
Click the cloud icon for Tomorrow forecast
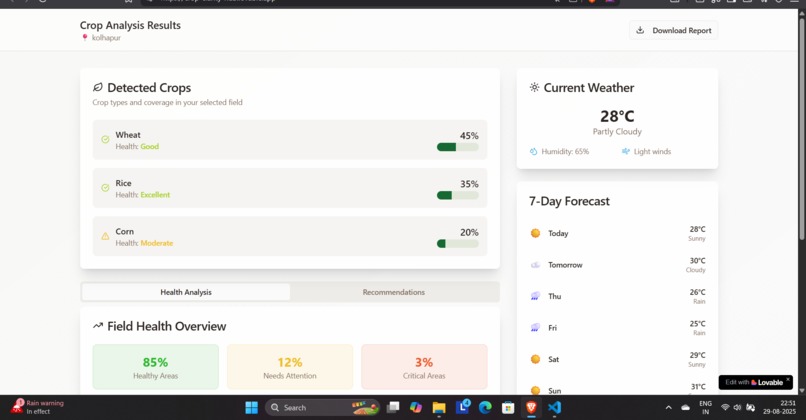[x=535, y=265]
